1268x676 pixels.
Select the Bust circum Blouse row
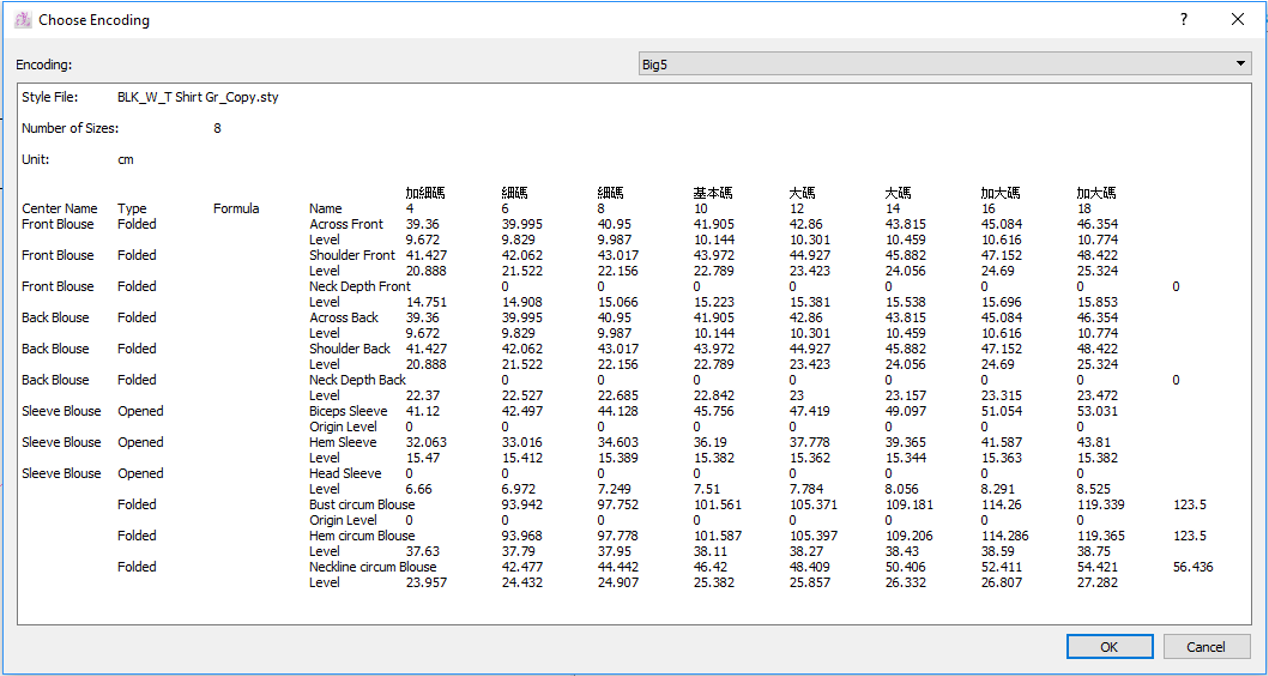tap(362, 505)
